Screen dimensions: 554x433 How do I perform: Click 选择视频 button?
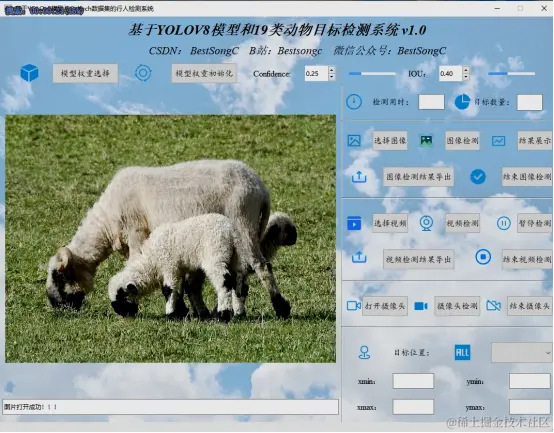(x=390, y=223)
